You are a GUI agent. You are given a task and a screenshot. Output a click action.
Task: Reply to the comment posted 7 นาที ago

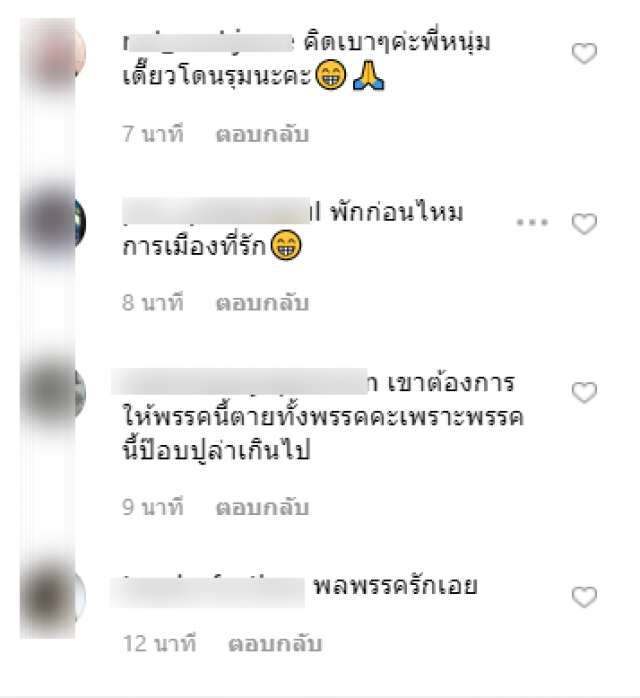pyautogui.click(x=262, y=134)
